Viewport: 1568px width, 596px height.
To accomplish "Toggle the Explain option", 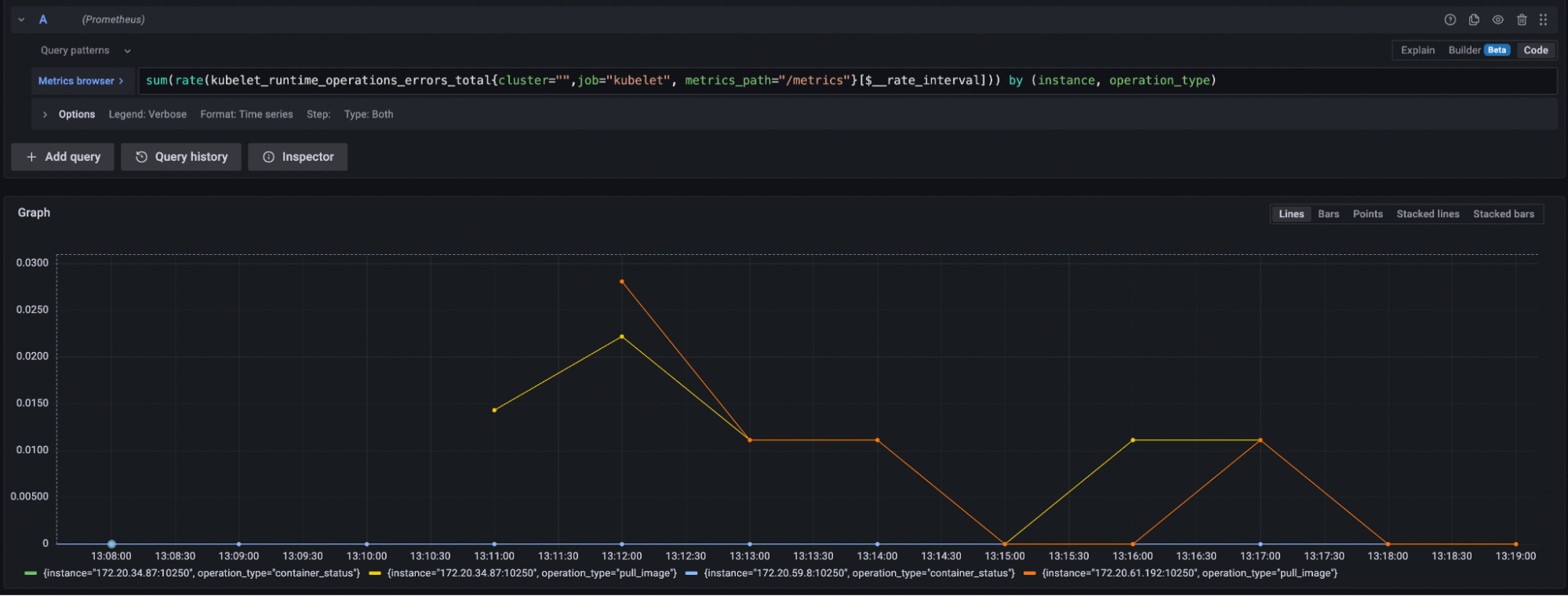I will (1417, 50).
